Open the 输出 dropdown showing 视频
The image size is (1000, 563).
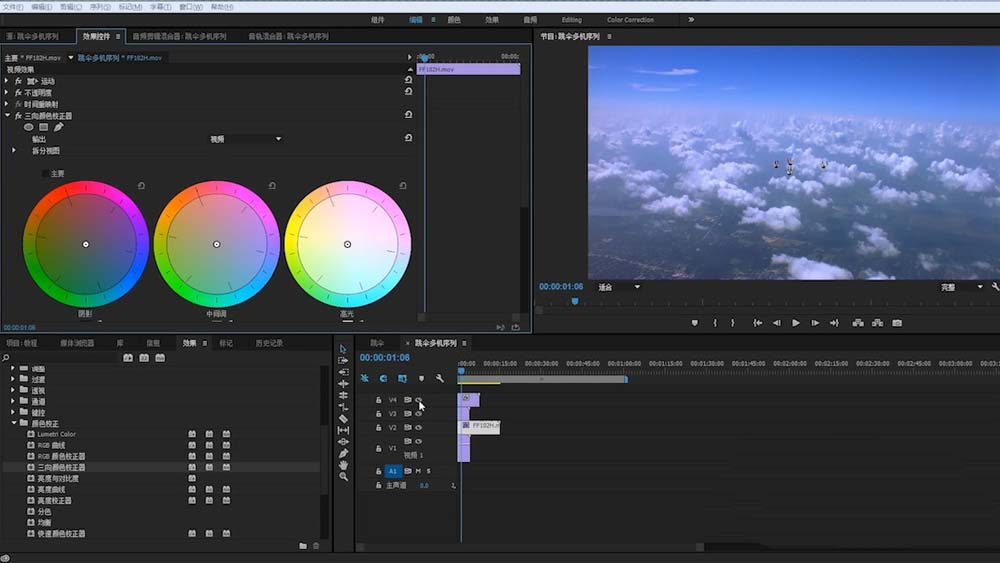(245, 139)
